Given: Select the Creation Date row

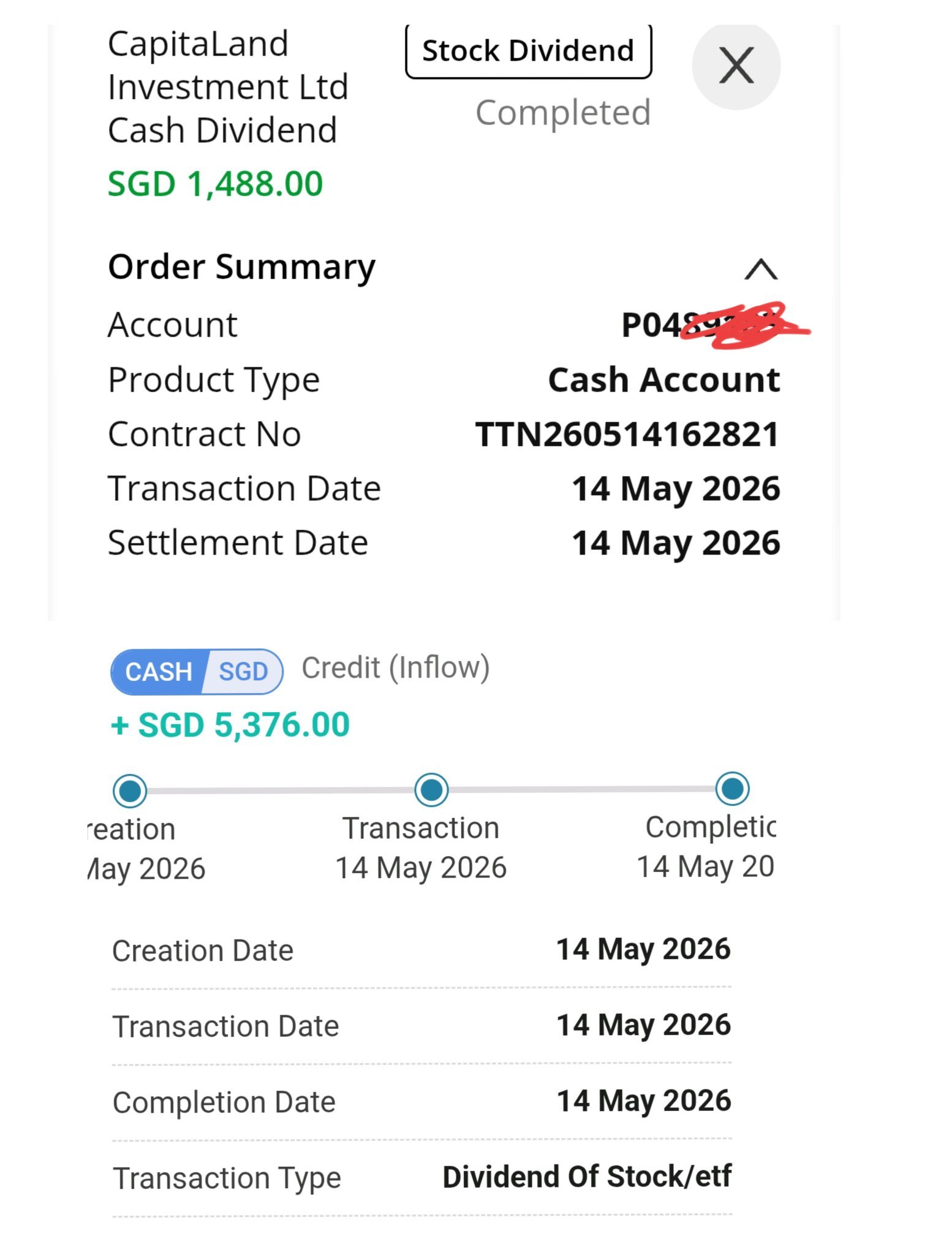Looking at the screenshot, I should point(422,950).
